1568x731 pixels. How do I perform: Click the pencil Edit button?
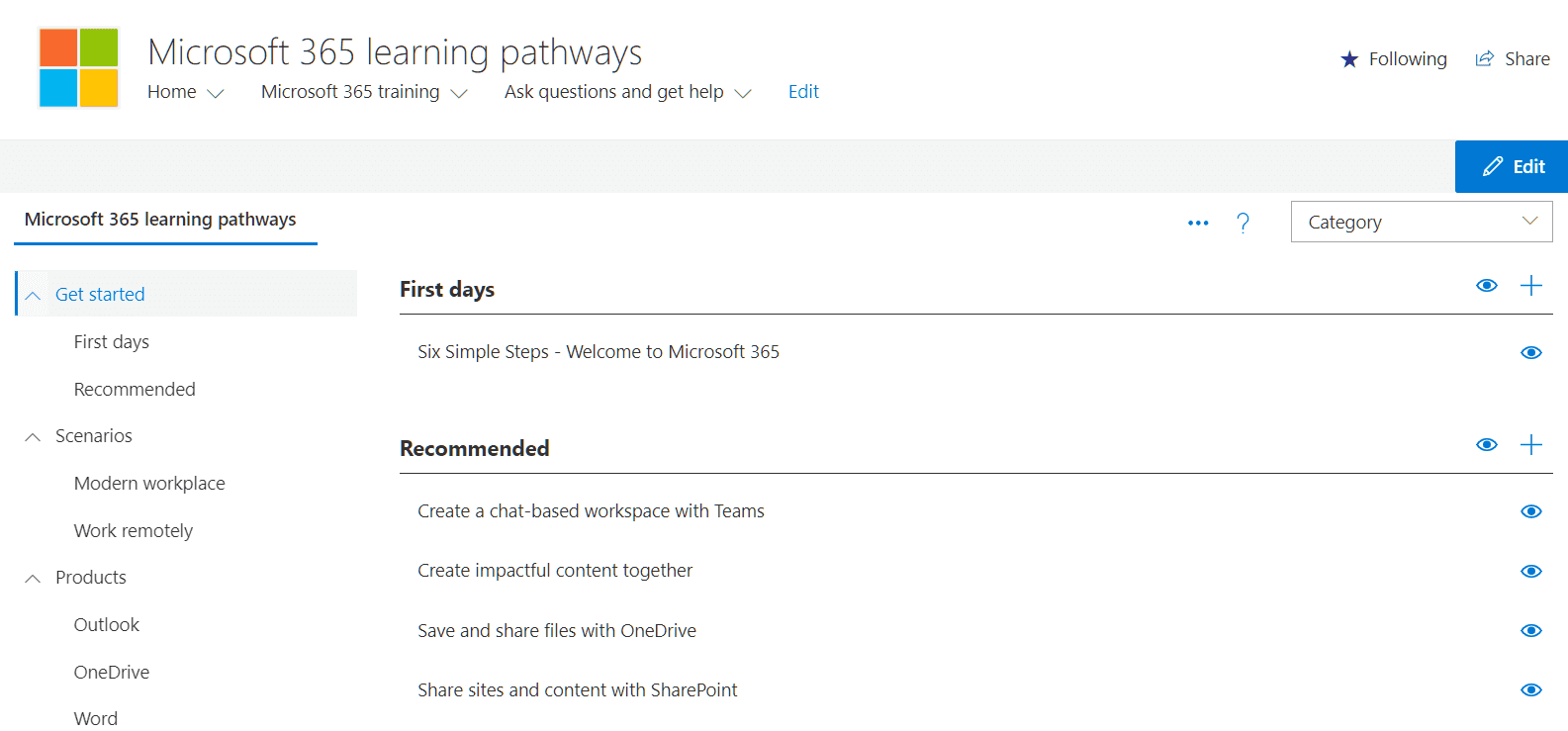[1512, 166]
